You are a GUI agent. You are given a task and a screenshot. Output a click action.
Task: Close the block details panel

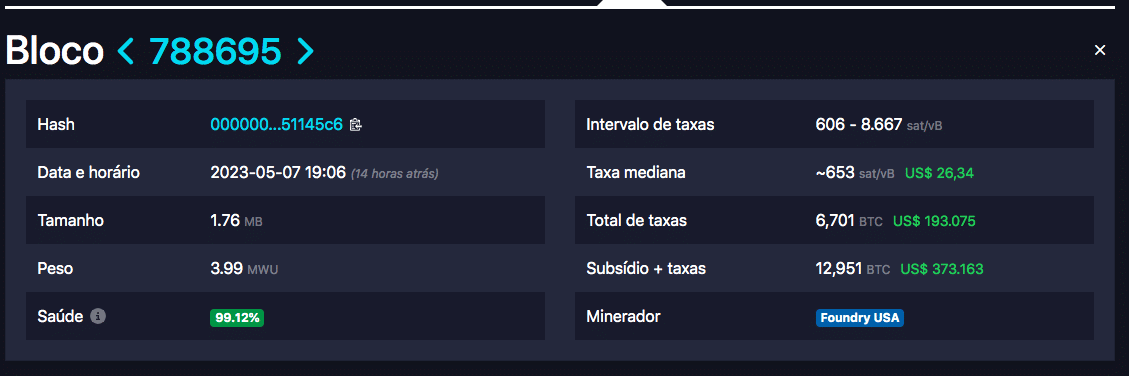tap(1099, 50)
